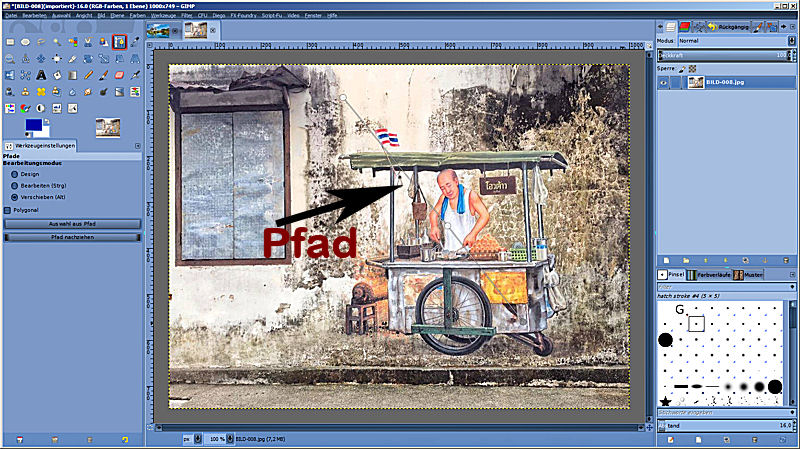Image resolution: width=800 pixels, height=449 pixels.
Task: Click the Pfad nachziehen button
Action: [72, 237]
